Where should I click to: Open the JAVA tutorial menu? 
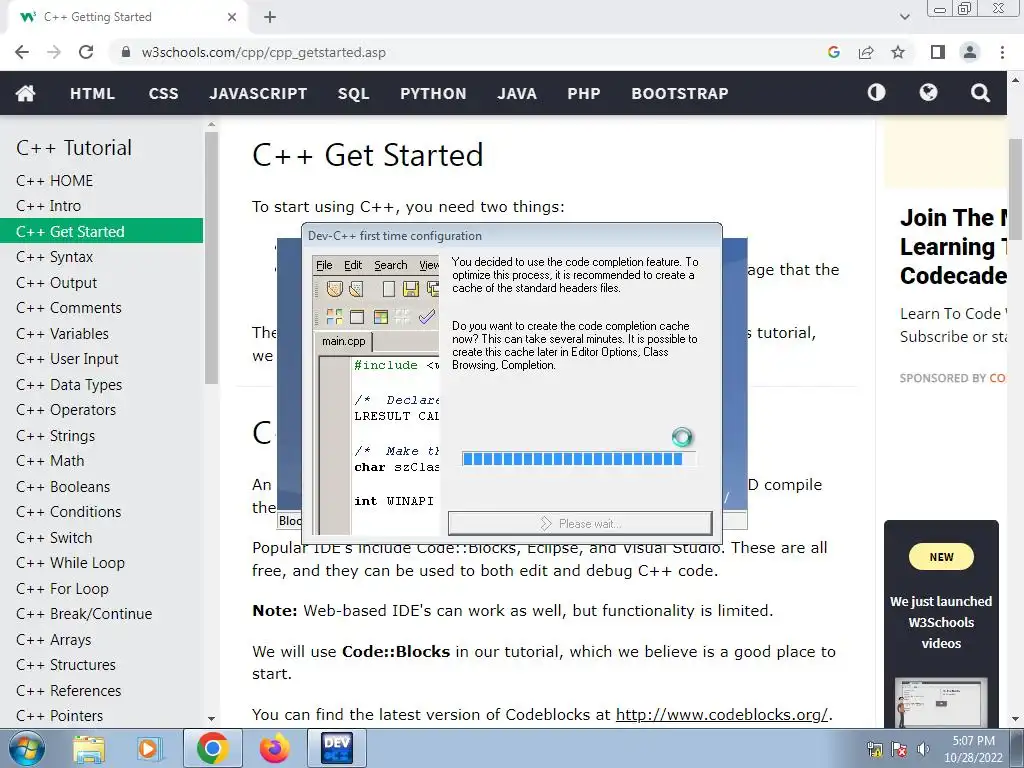pos(517,93)
